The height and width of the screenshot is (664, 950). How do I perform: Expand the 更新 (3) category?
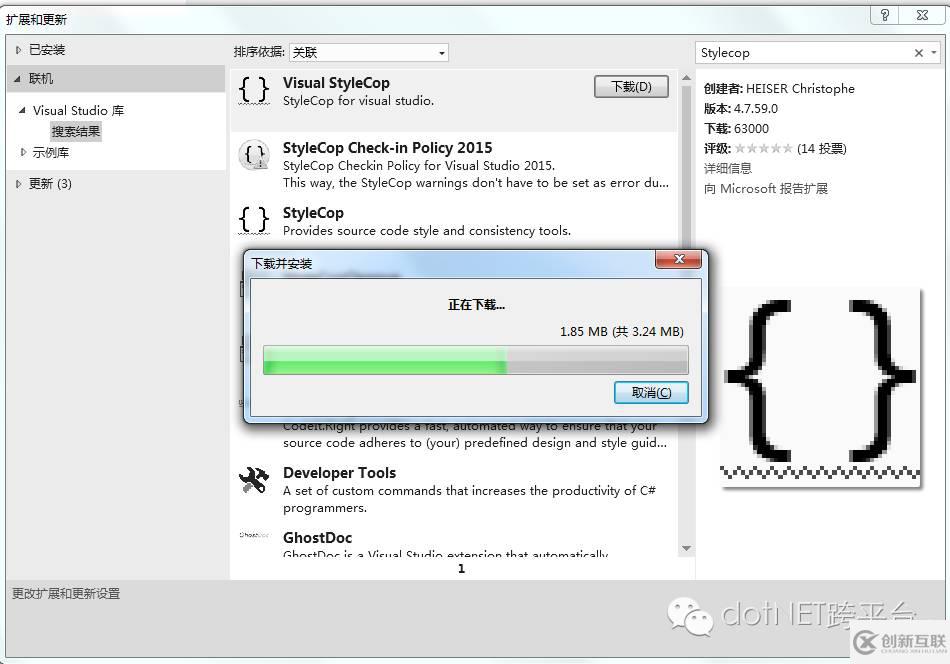click(18, 184)
